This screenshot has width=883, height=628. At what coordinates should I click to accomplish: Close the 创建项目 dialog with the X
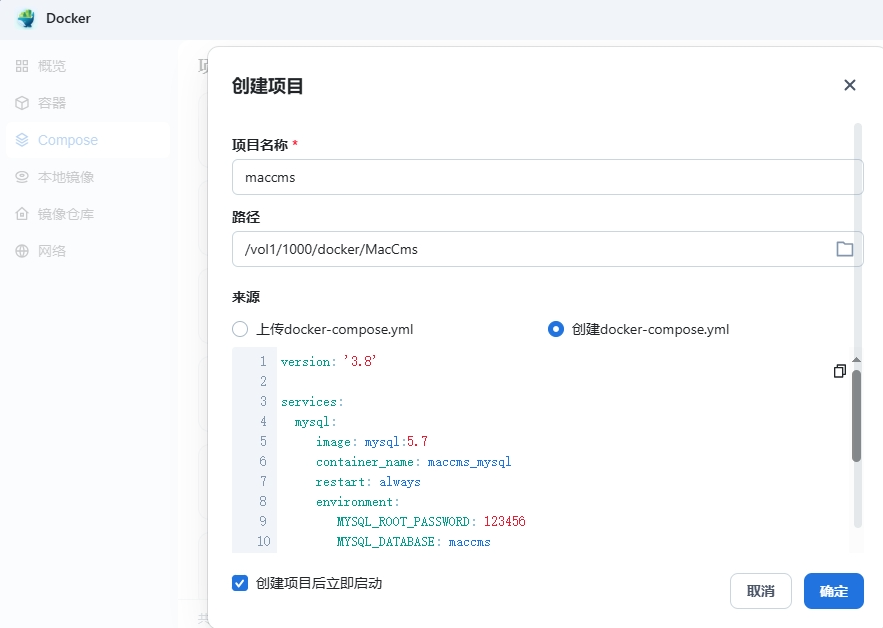(x=849, y=85)
